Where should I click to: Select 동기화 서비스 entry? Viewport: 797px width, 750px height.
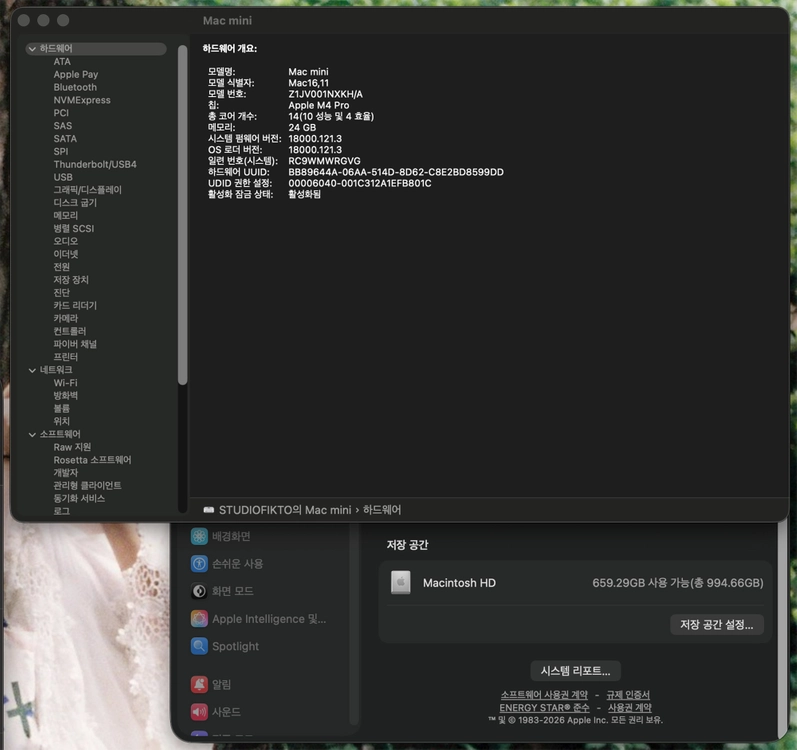pos(79,498)
